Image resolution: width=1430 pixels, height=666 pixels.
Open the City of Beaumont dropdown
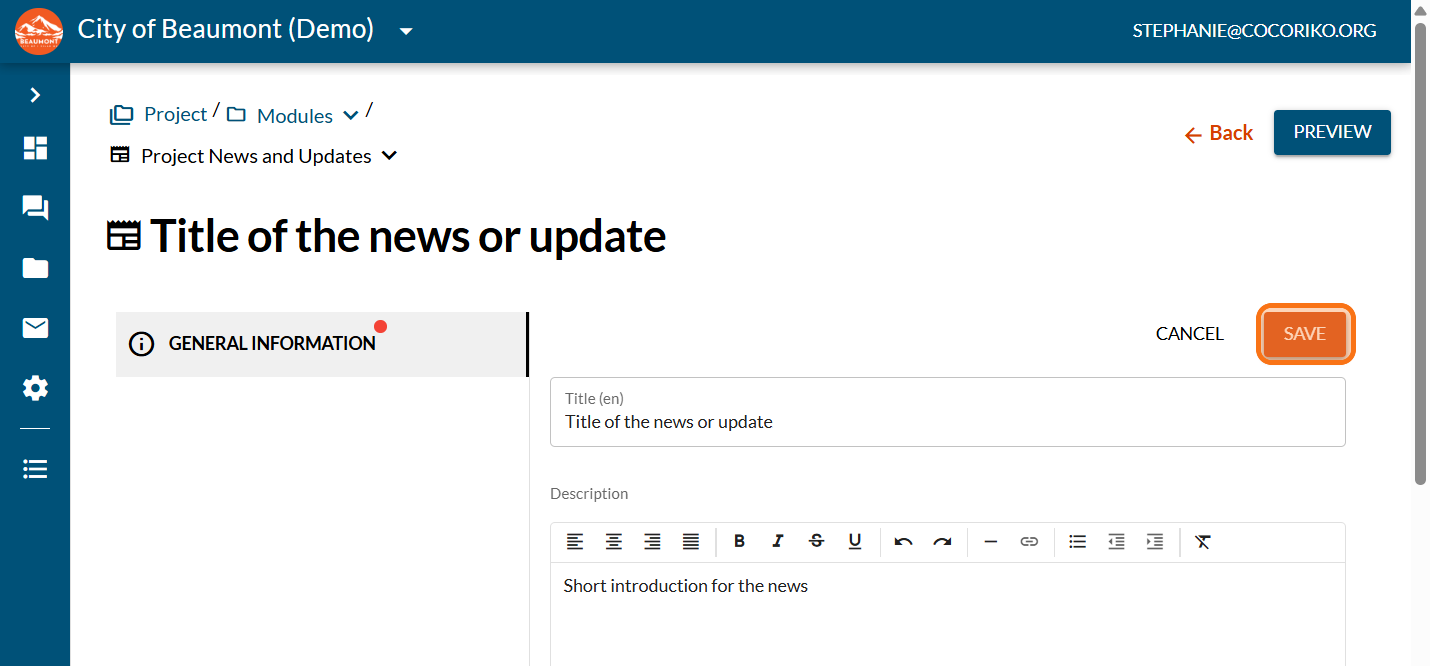pyautogui.click(x=406, y=31)
